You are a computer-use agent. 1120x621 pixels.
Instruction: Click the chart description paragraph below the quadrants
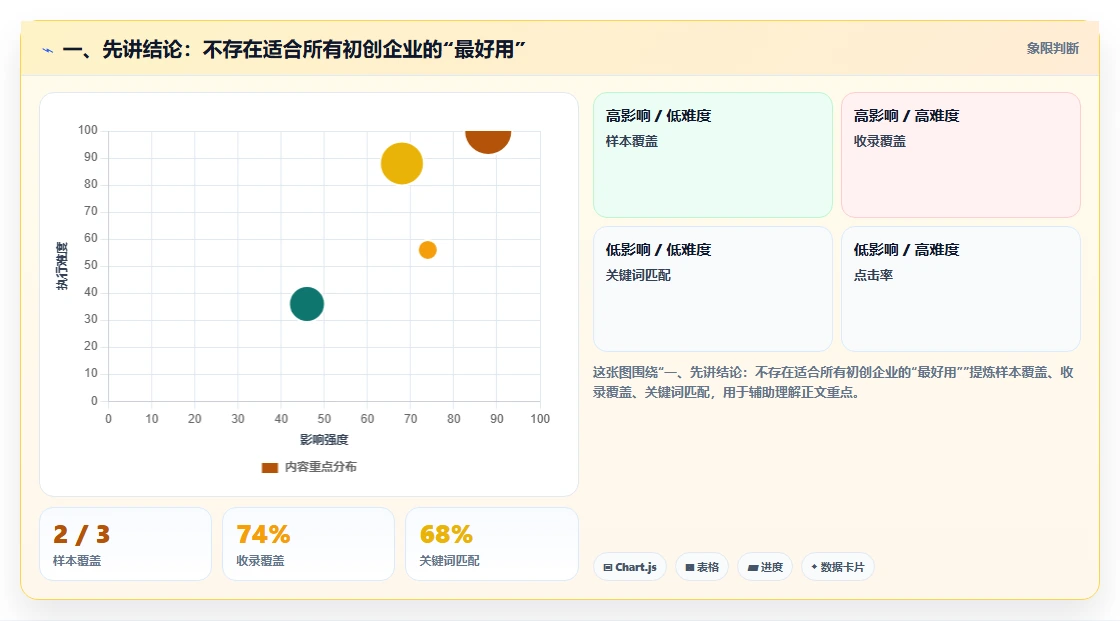[833, 382]
